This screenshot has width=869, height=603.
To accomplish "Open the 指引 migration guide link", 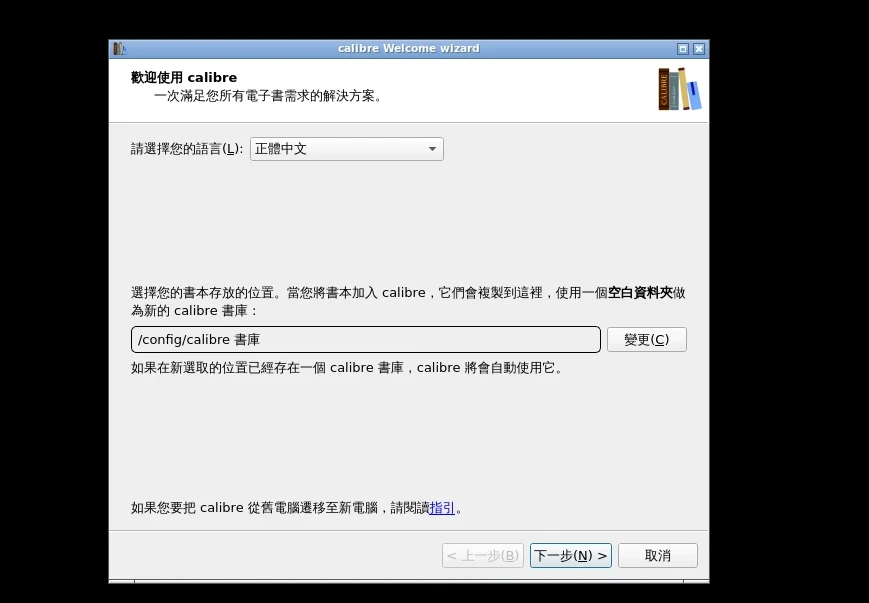I will click(442, 508).
